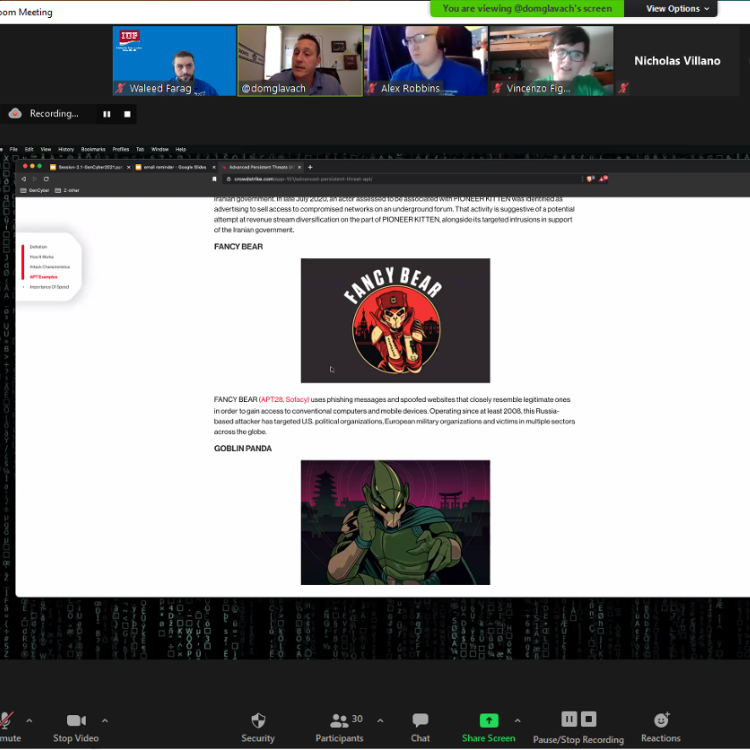Click the browser back arrow
The width and height of the screenshot is (750, 750).
(x=23, y=179)
